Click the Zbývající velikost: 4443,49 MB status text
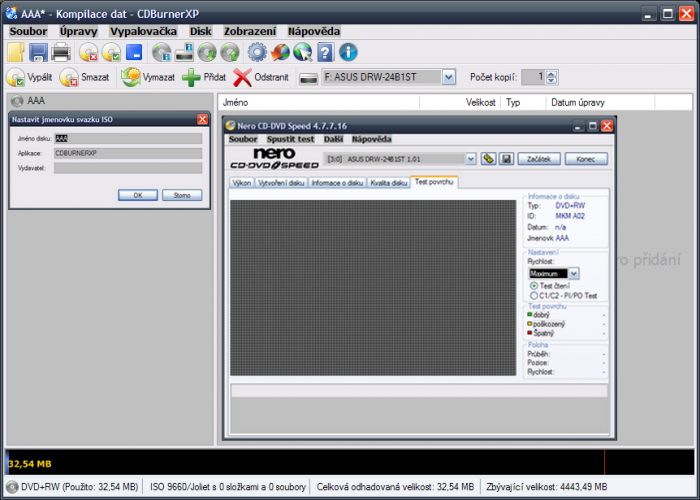The height and width of the screenshot is (500, 700). (x=547, y=487)
